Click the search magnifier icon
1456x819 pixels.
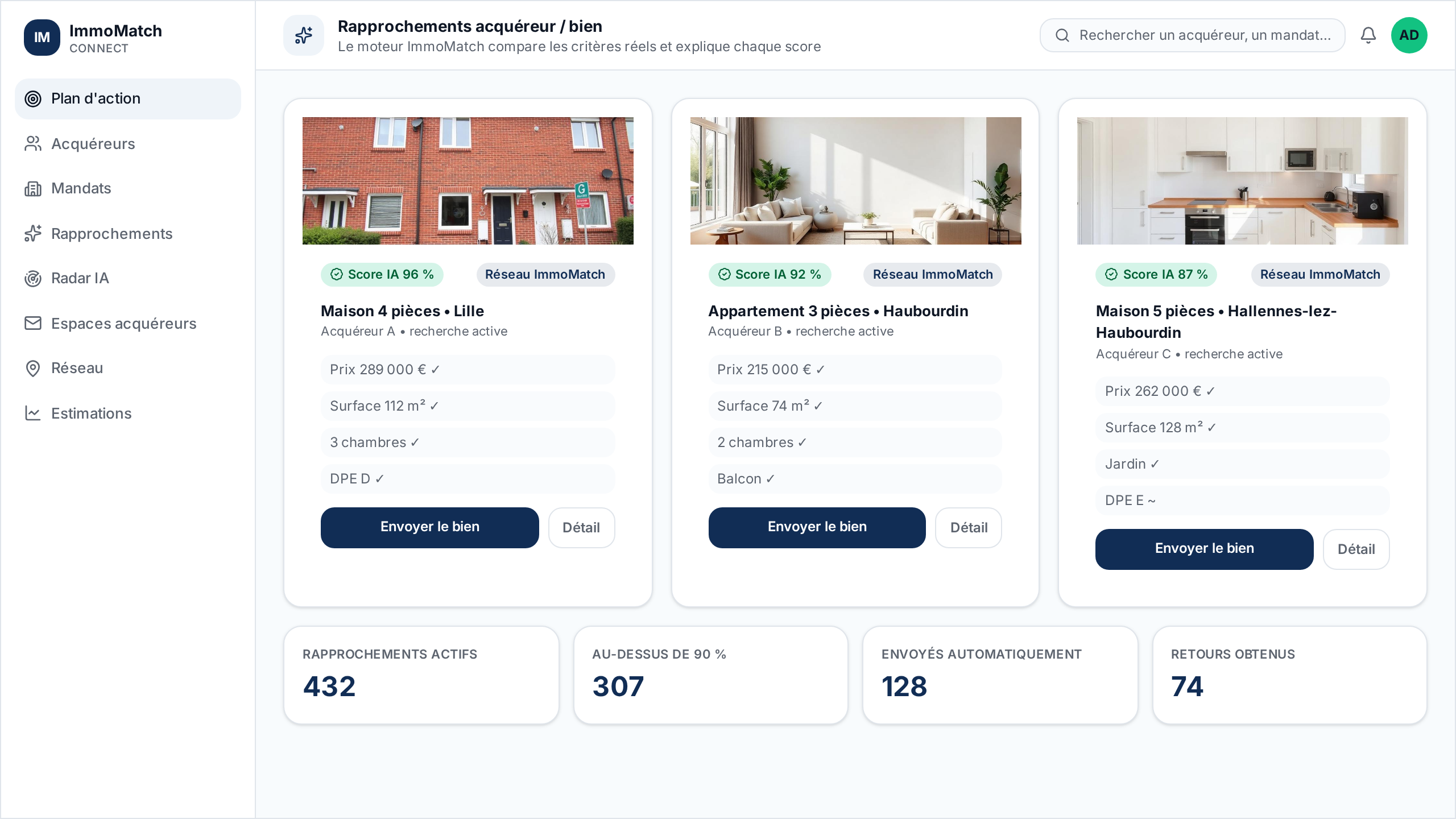pyautogui.click(x=1062, y=35)
